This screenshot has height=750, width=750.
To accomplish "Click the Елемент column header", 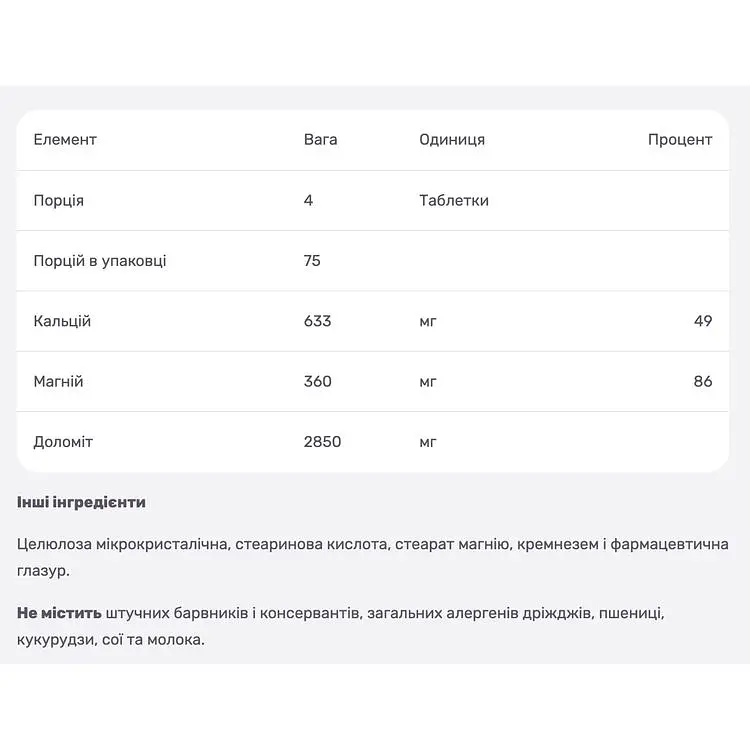I will click(65, 140).
